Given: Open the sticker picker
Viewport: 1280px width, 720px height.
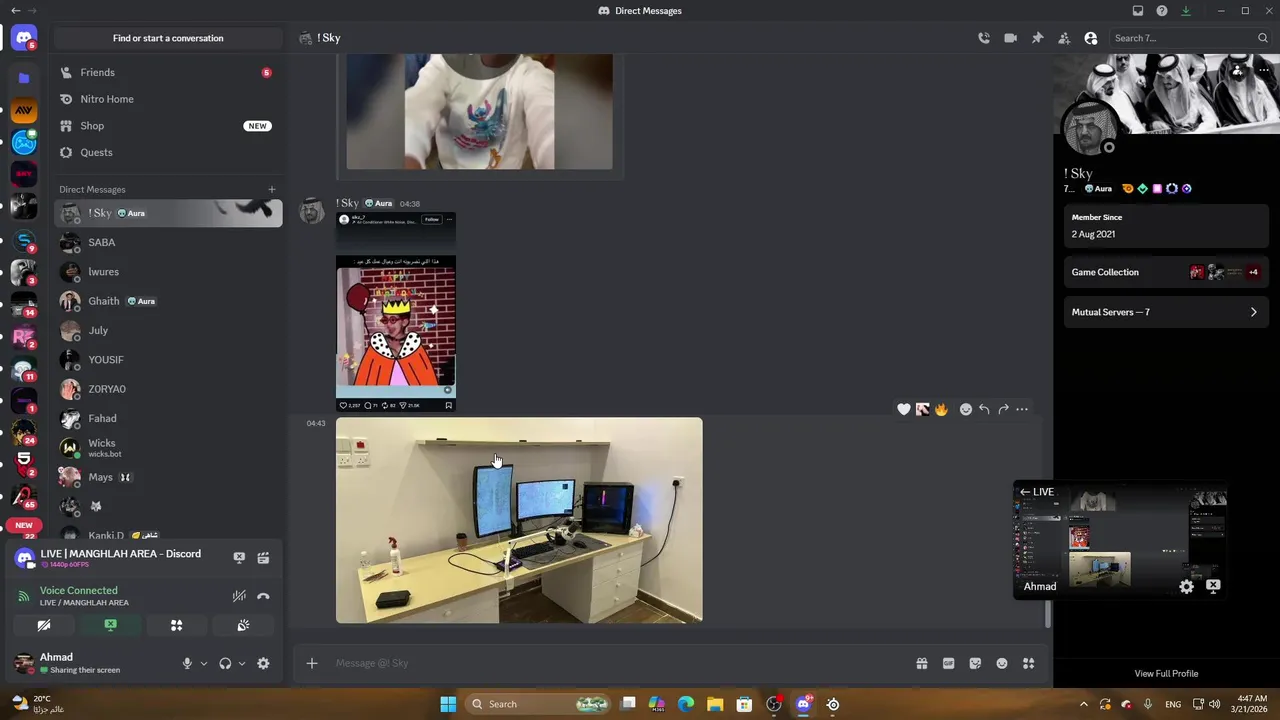Looking at the screenshot, I should point(975,663).
